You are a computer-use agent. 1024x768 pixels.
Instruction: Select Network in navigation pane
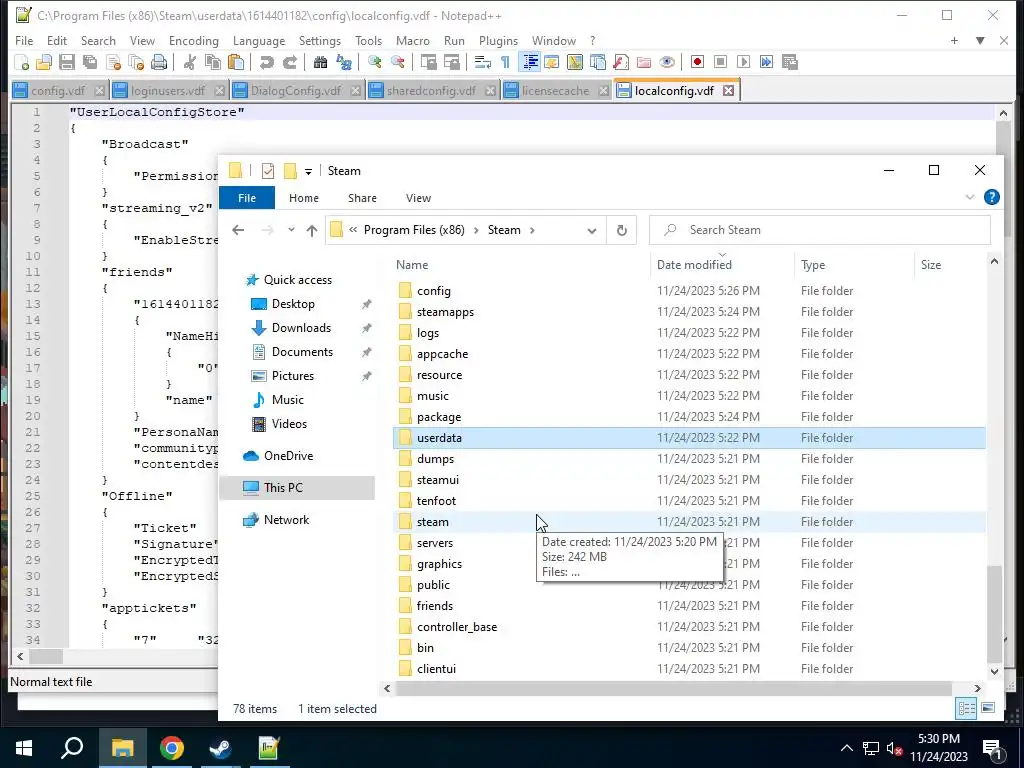(x=286, y=520)
